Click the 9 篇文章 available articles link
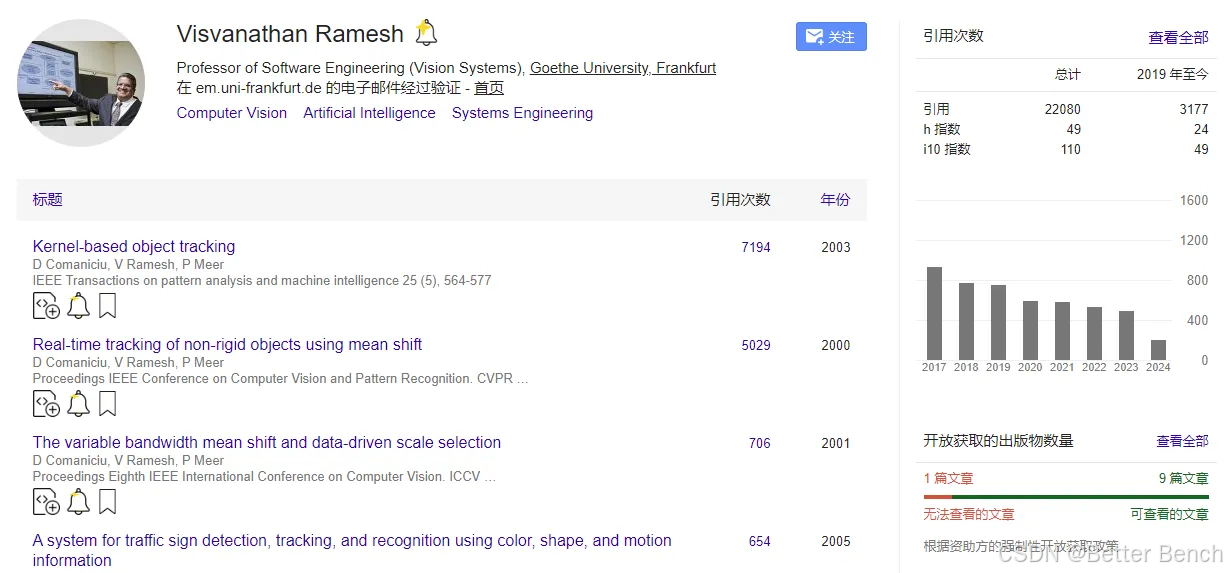The height and width of the screenshot is (573, 1227). [x=1184, y=478]
